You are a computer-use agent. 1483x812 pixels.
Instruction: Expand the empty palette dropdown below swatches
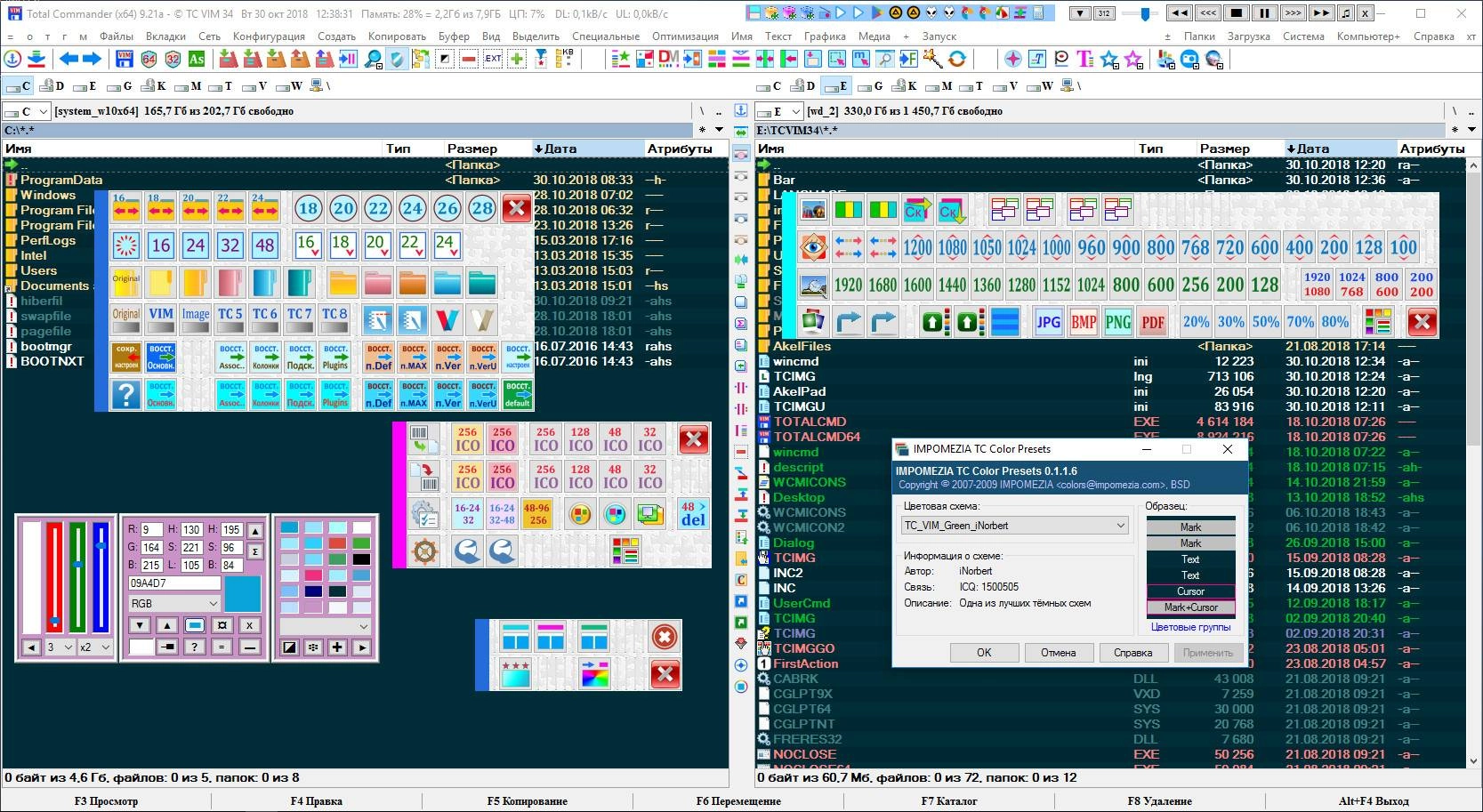pyautogui.click(x=325, y=626)
